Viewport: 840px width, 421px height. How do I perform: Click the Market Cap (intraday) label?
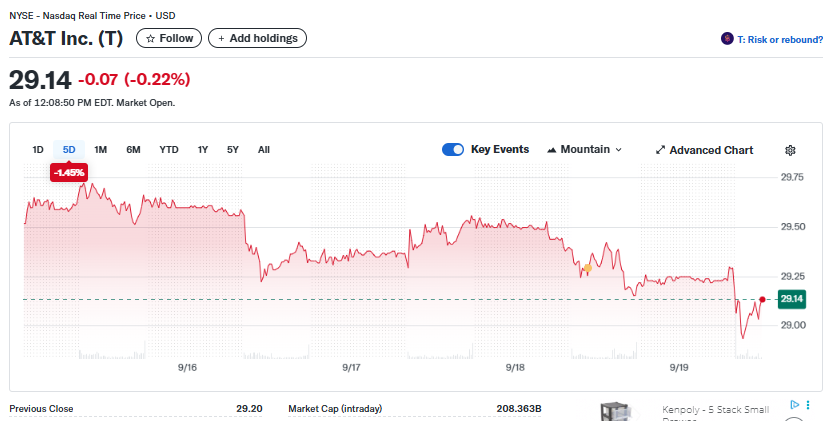click(335, 409)
